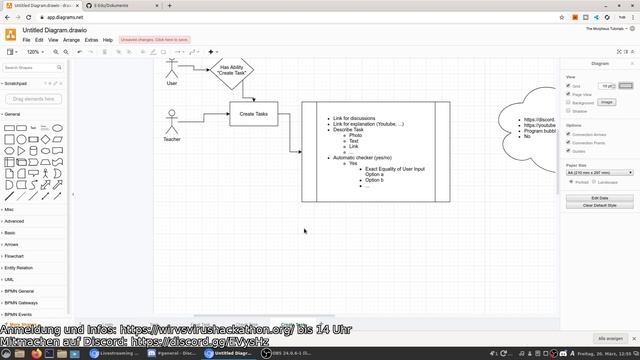Click the Firefox icon in the taskbar
640x360 pixels.
click(36, 353)
